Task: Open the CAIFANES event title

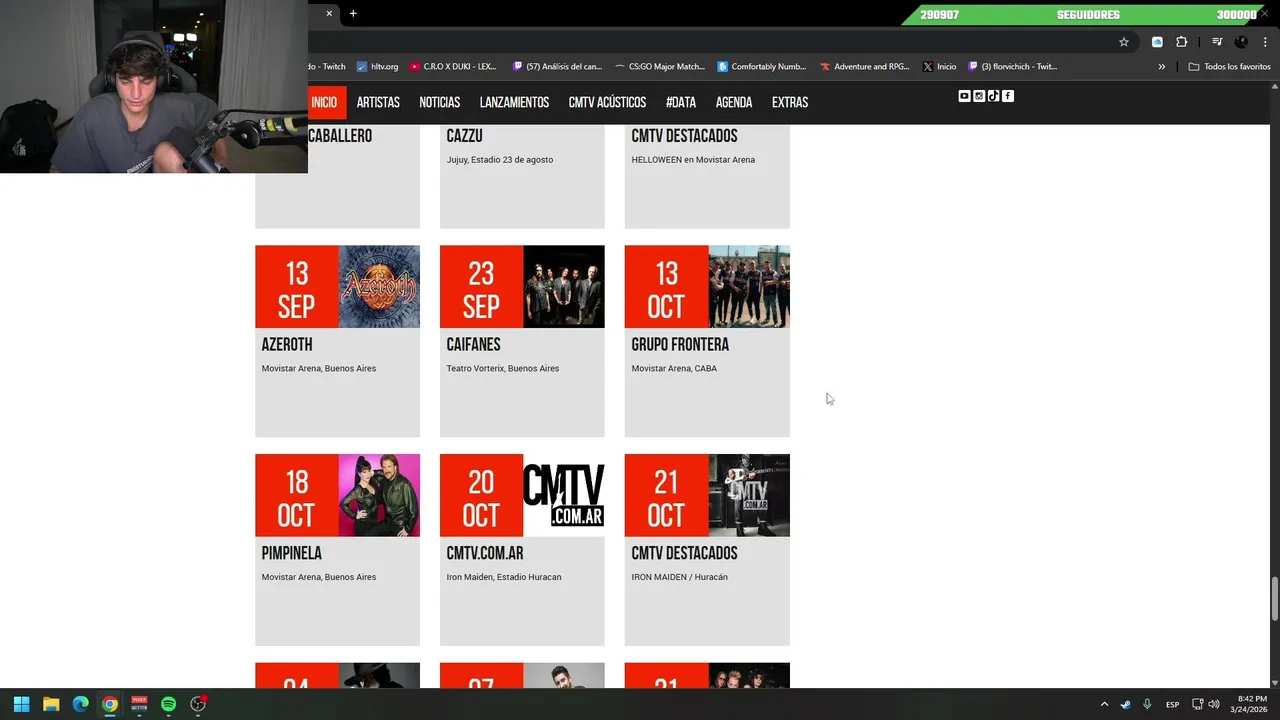Action: point(473,345)
